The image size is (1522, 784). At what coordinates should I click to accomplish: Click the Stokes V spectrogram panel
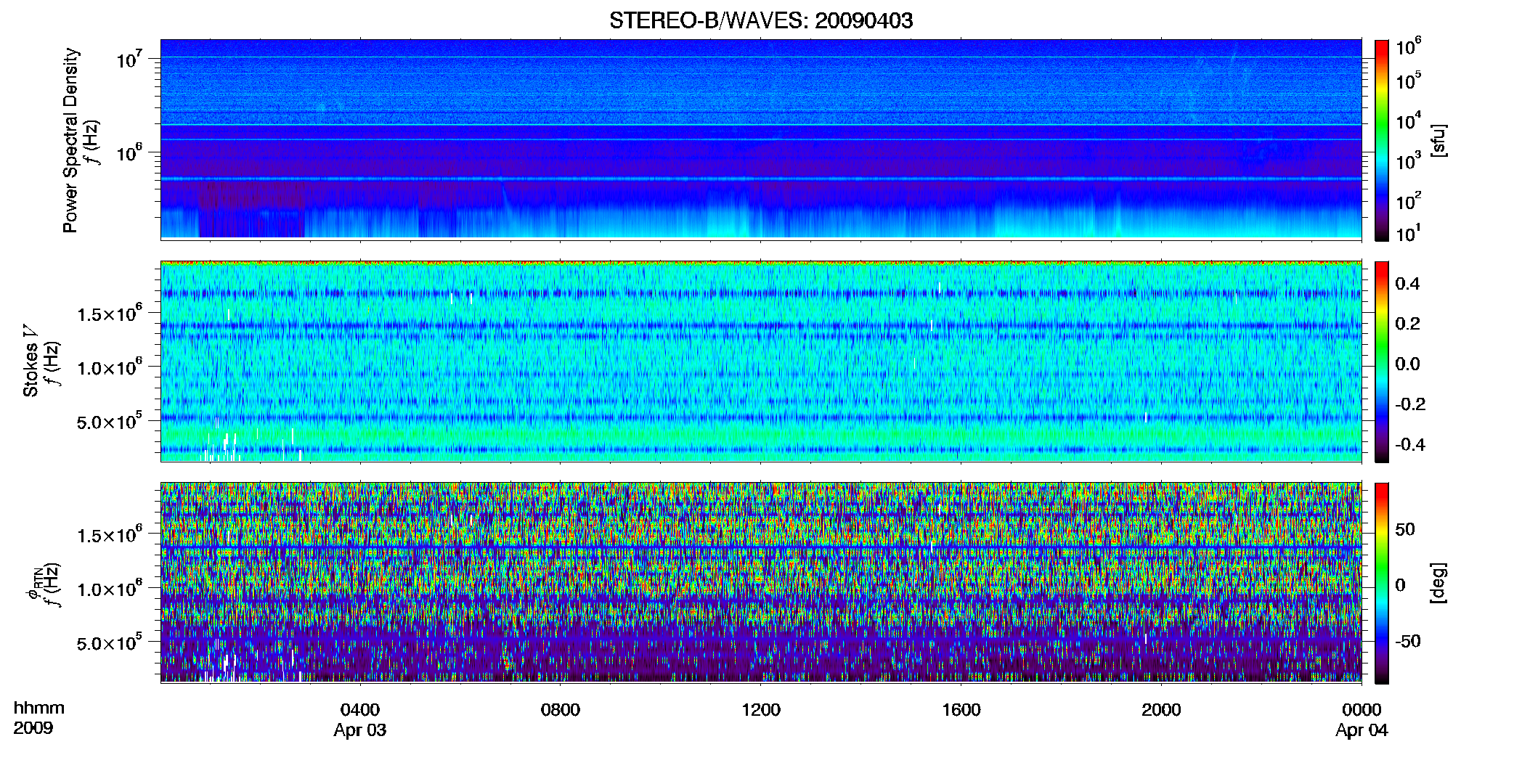click(x=761, y=362)
